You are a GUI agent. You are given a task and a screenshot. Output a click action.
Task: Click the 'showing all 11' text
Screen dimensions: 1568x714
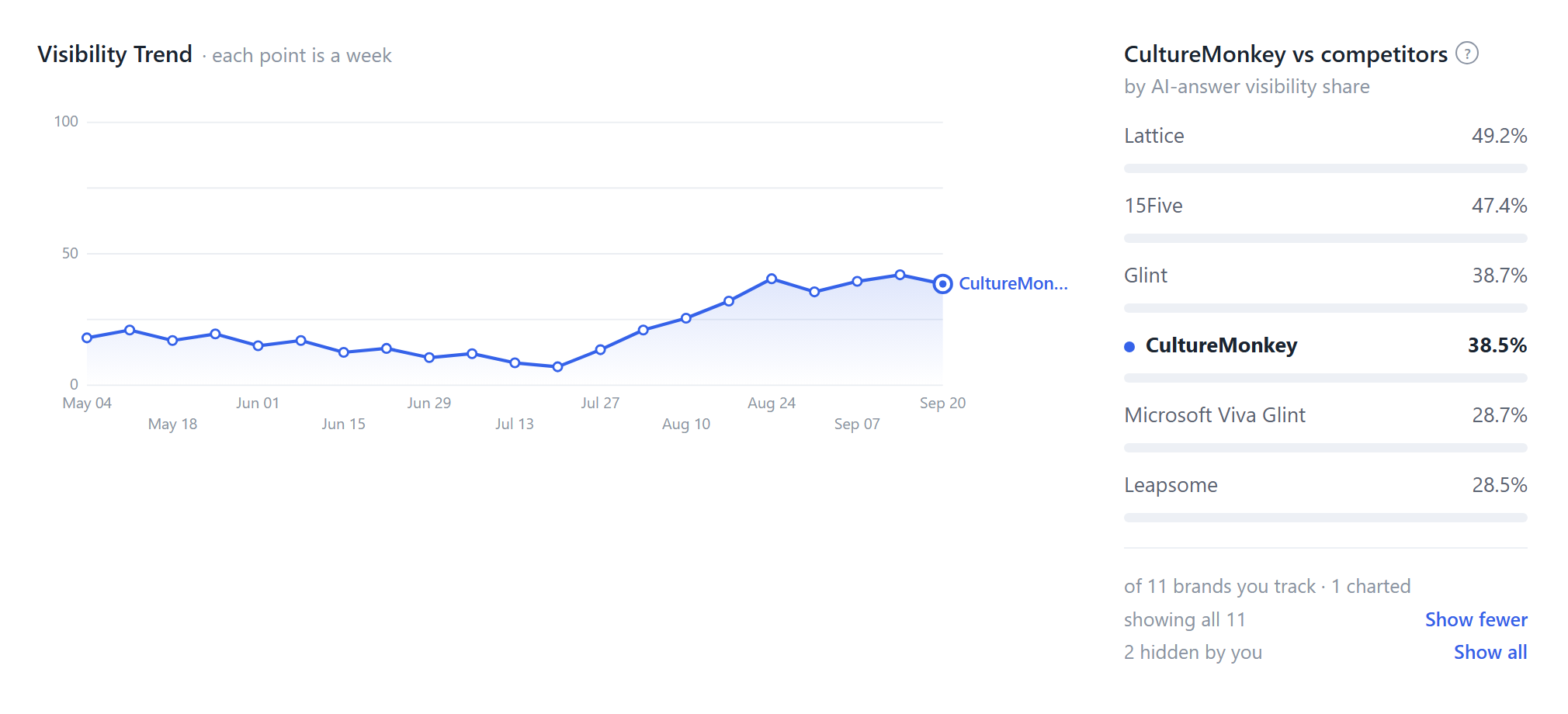point(1185,619)
